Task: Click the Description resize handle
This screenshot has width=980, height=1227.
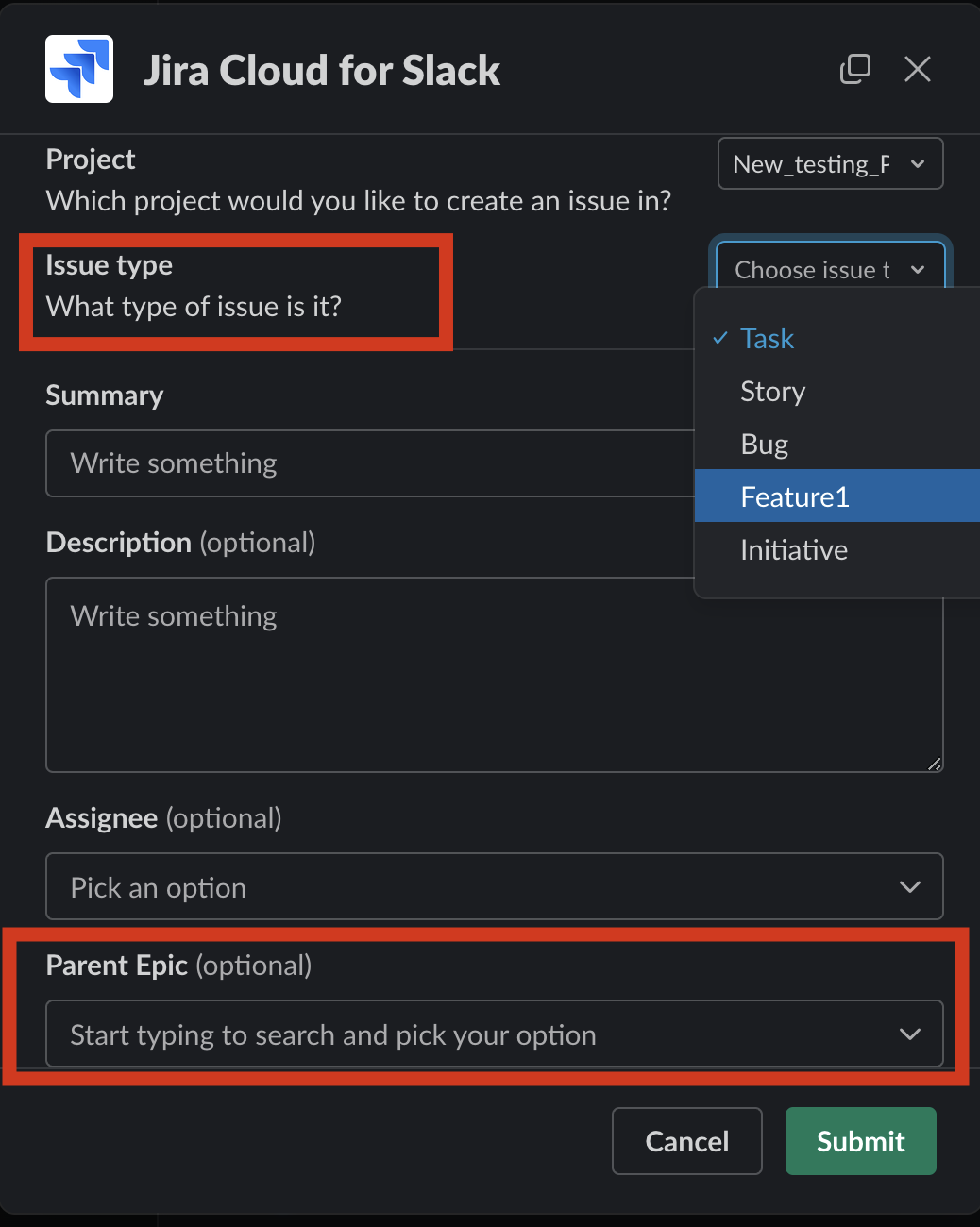Action: pyautogui.click(x=934, y=763)
